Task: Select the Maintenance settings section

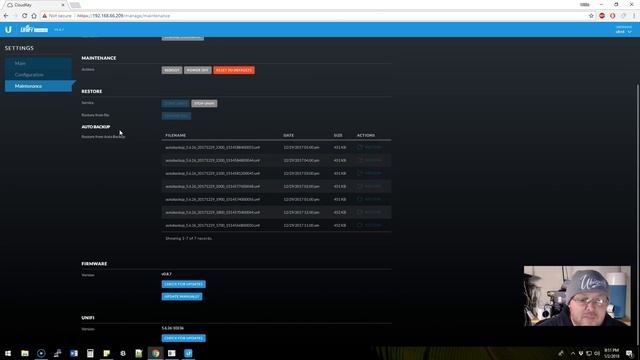Action: click(38, 86)
